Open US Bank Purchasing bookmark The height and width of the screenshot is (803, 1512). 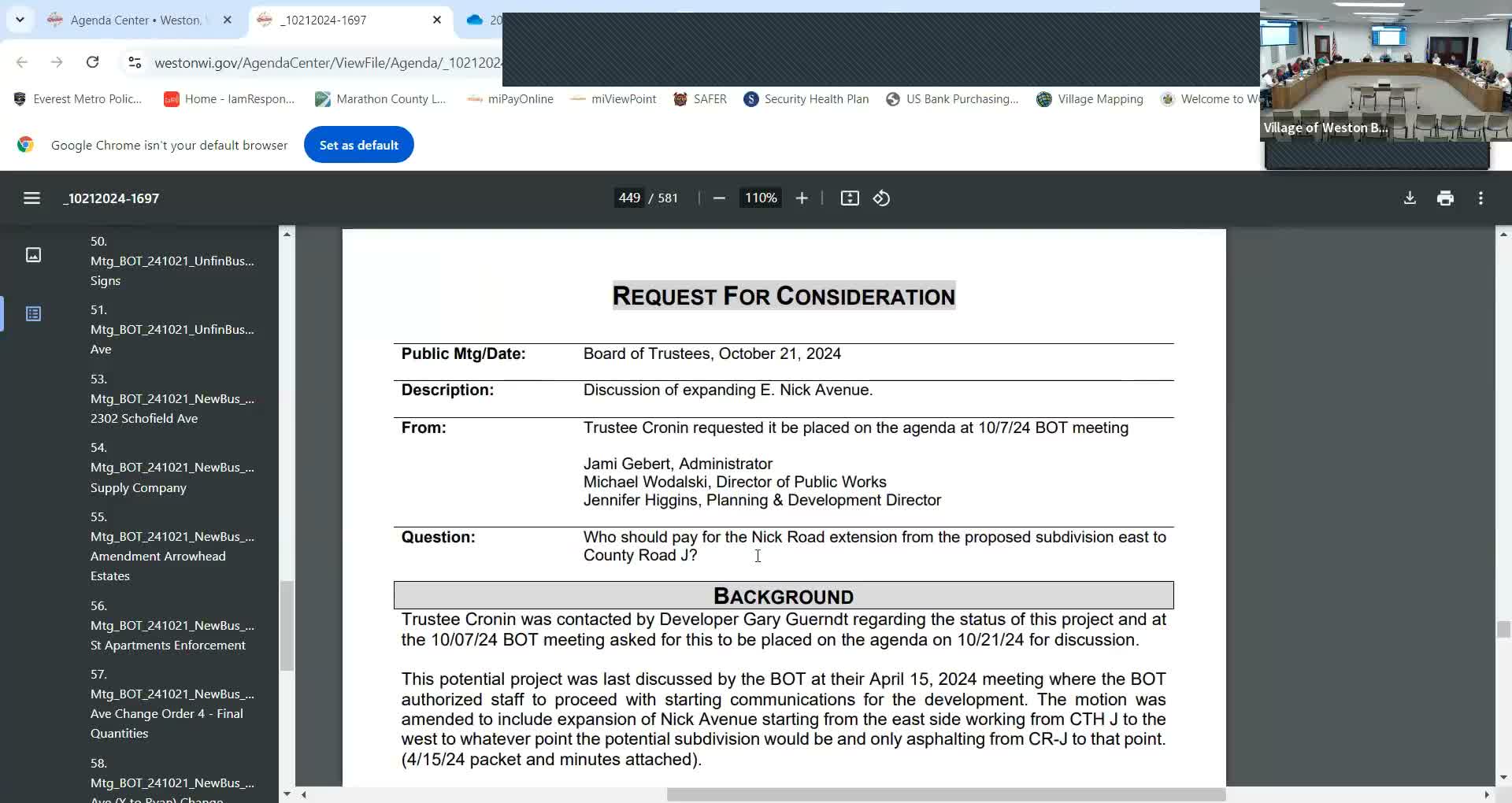point(952,99)
